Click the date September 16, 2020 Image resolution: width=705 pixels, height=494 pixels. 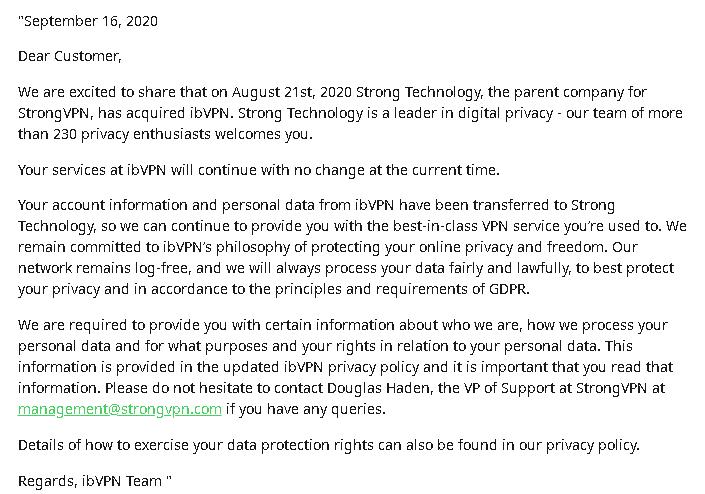pos(91,21)
